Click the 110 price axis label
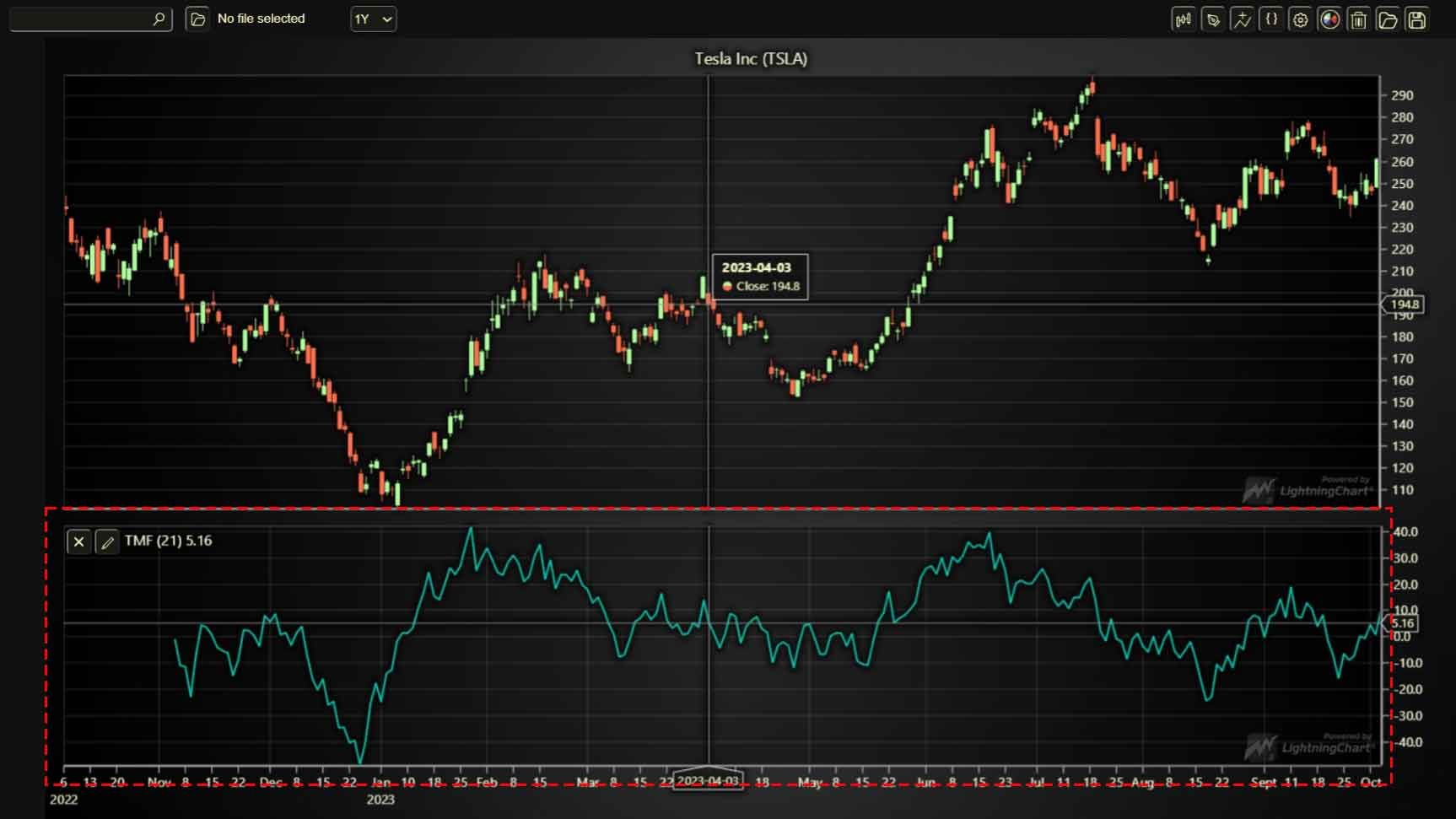 1402,490
